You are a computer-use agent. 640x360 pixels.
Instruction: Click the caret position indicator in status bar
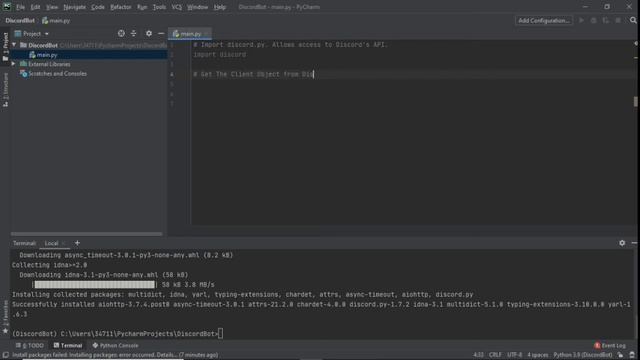point(478,355)
